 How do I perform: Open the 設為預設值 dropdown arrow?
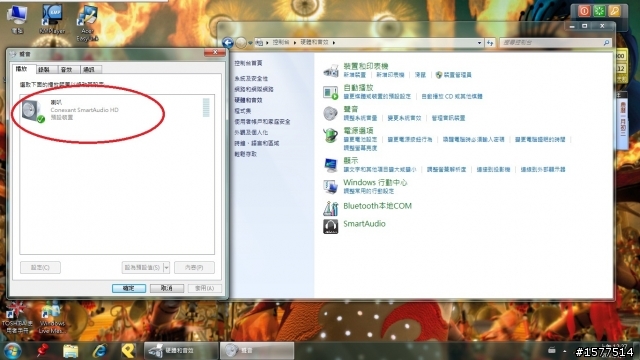tap(166, 267)
